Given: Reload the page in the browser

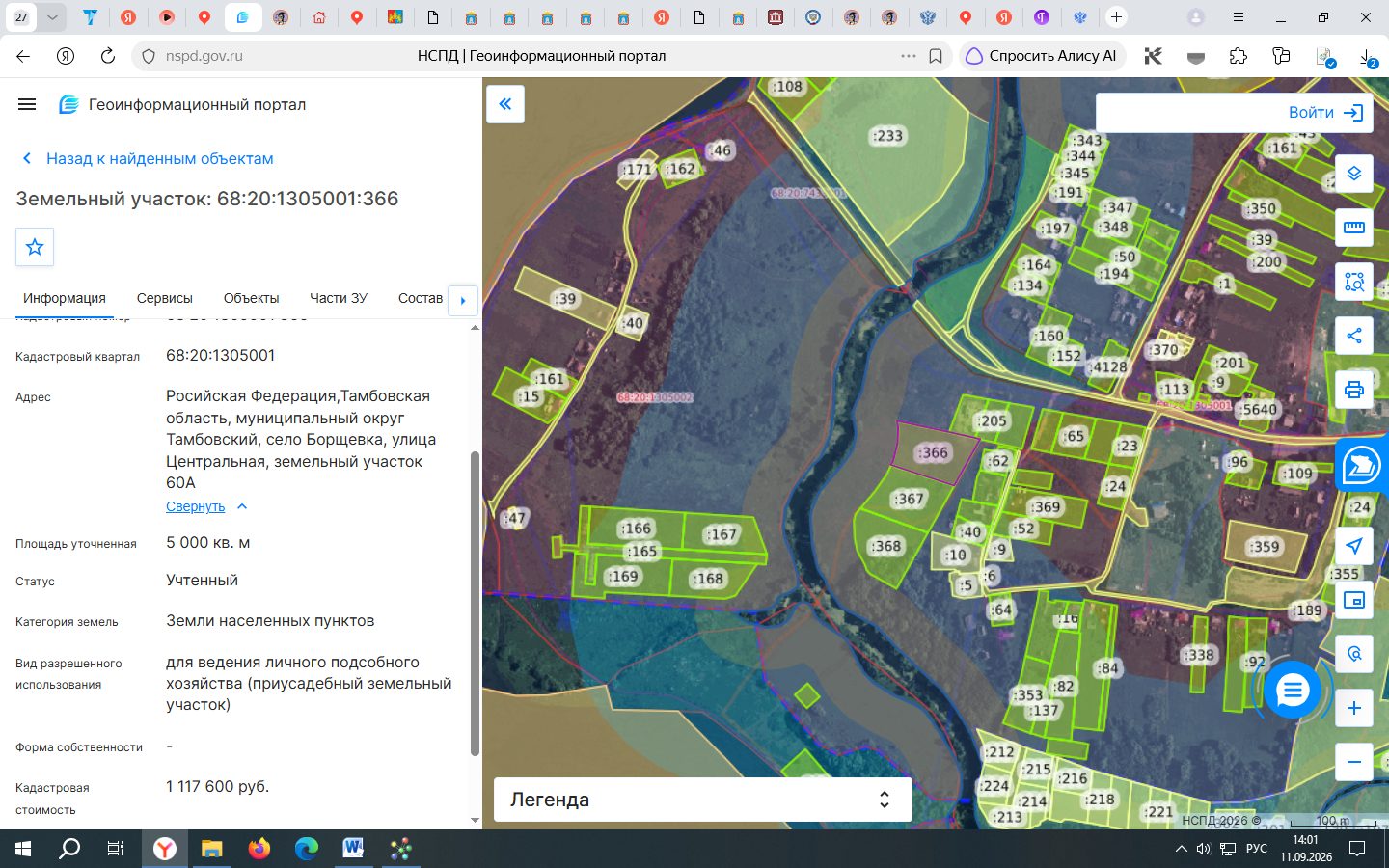Looking at the screenshot, I should click(108, 56).
